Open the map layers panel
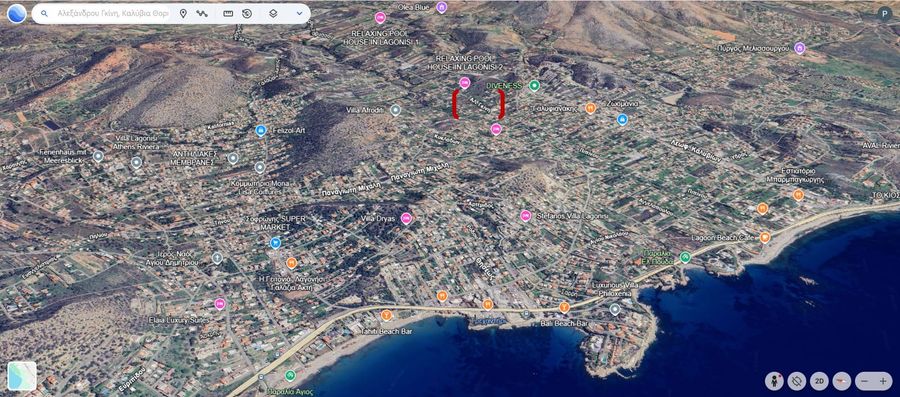The image size is (900, 397). (273, 13)
